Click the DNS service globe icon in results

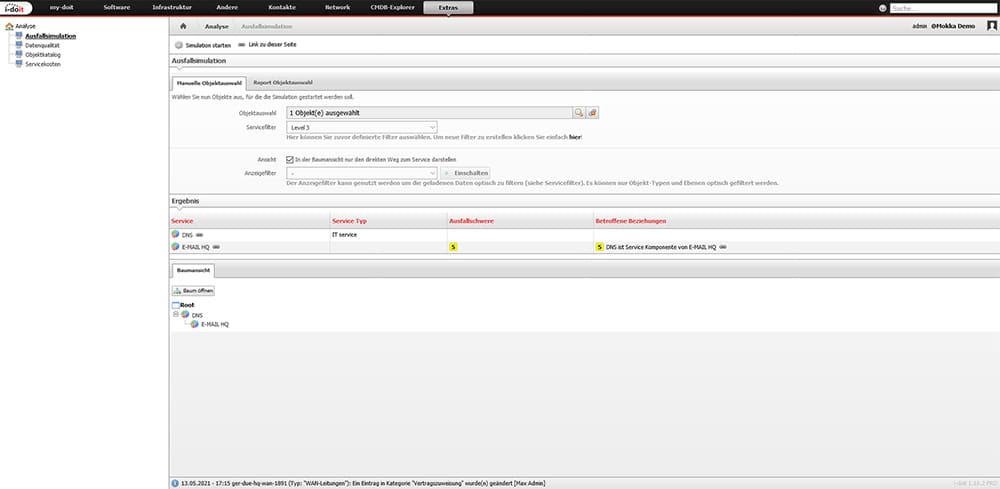coord(175,235)
